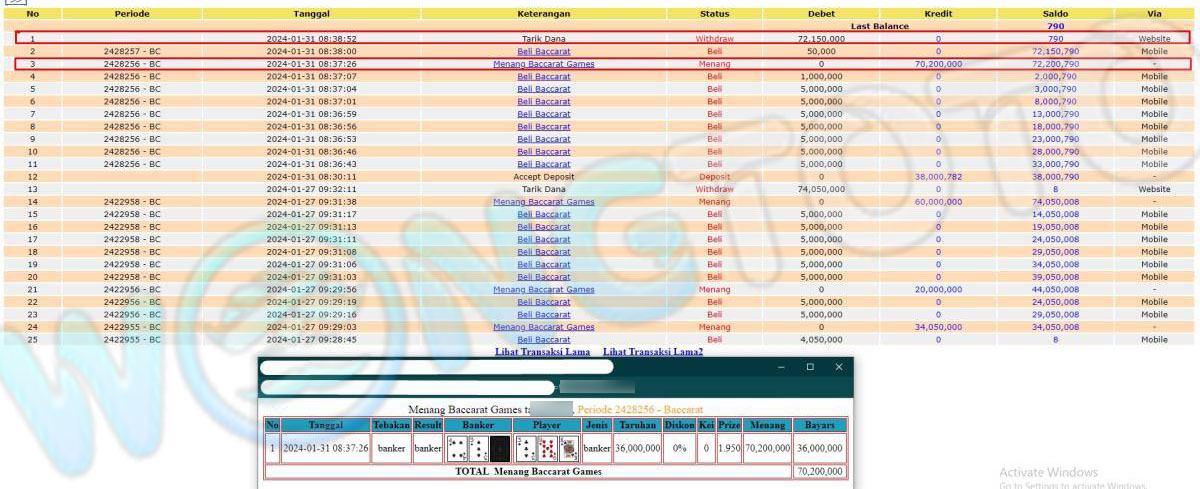Image resolution: width=1200 pixels, height=489 pixels.
Task: Click the Keterangan column header
Action: pyautogui.click(x=543, y=14)
